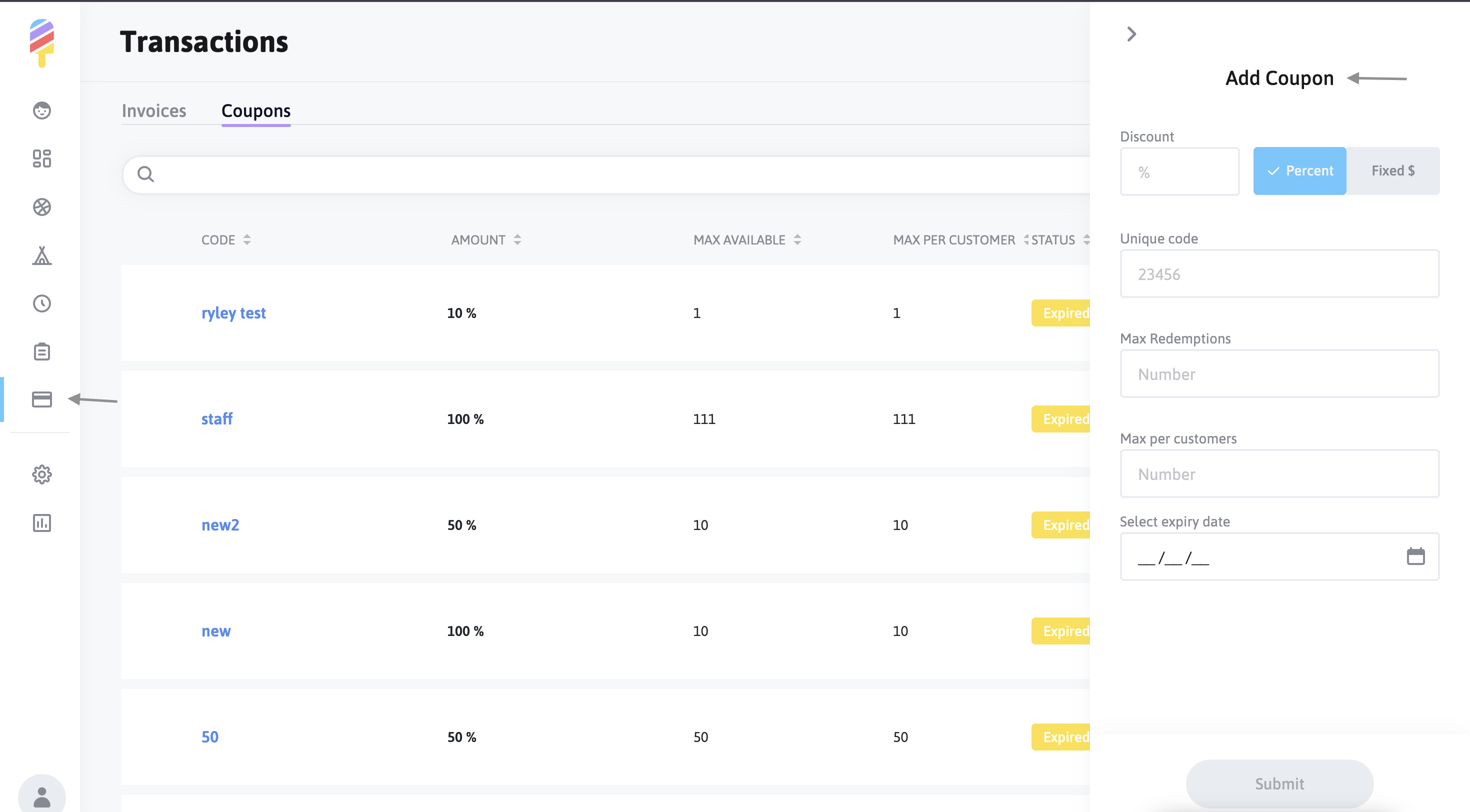Select the Coupons tab
Screen dimensions: 1470x812
pos(255,110)
